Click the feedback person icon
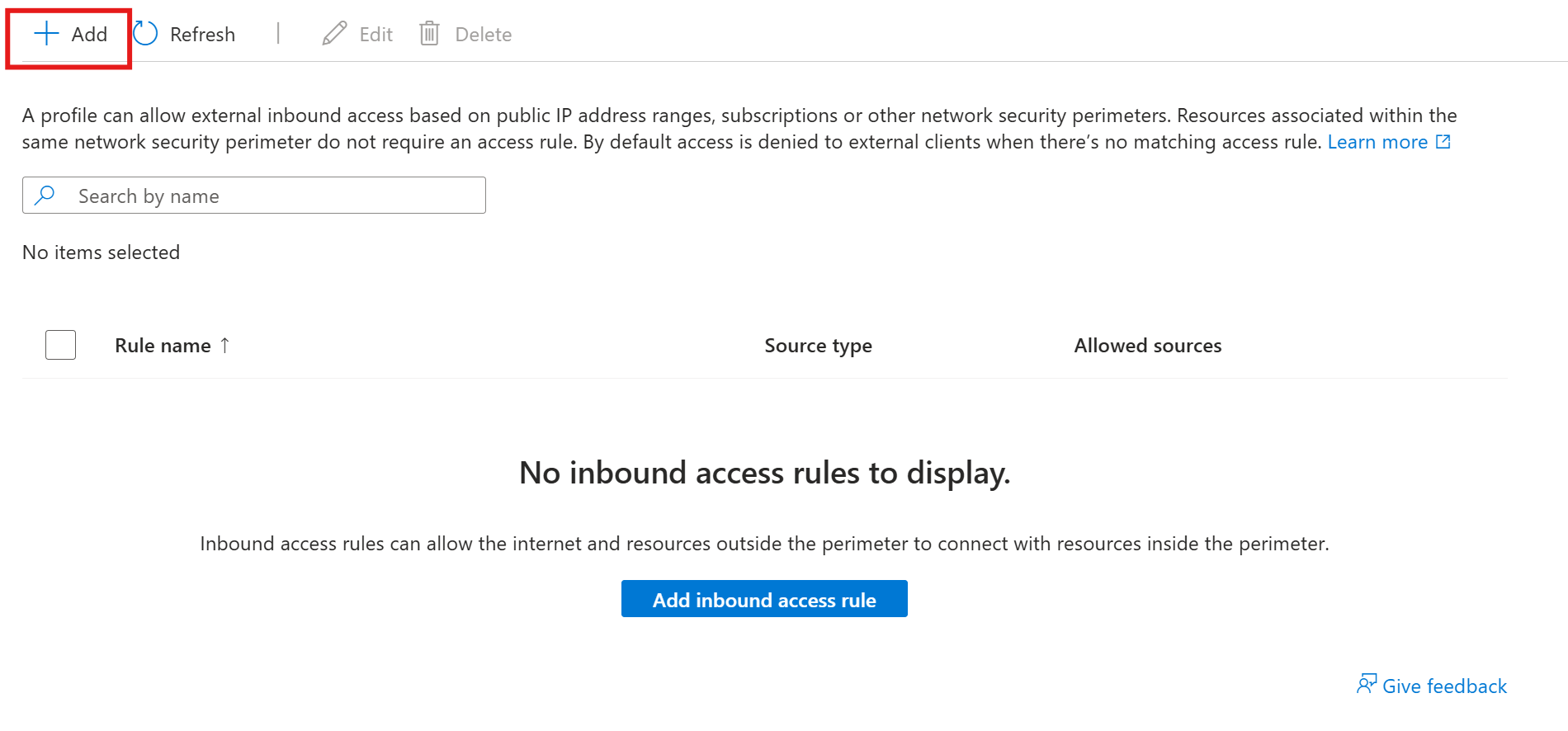The height and width of the screenshot is (731, 1568). coord(1367,684)
